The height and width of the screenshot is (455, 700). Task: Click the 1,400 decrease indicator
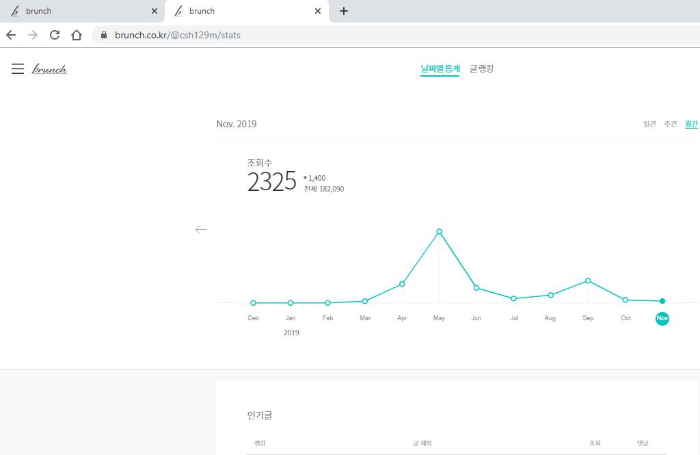pos(315,178)
